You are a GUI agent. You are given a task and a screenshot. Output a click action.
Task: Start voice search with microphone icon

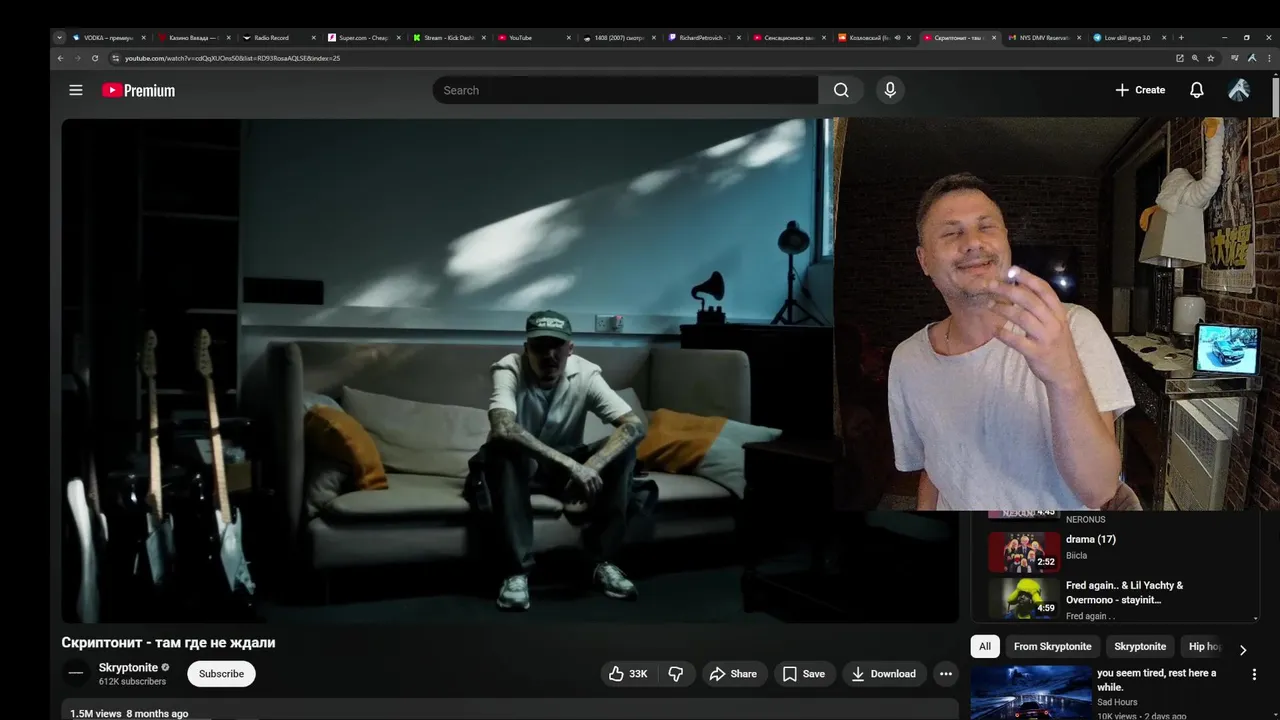tap(890, 90)
